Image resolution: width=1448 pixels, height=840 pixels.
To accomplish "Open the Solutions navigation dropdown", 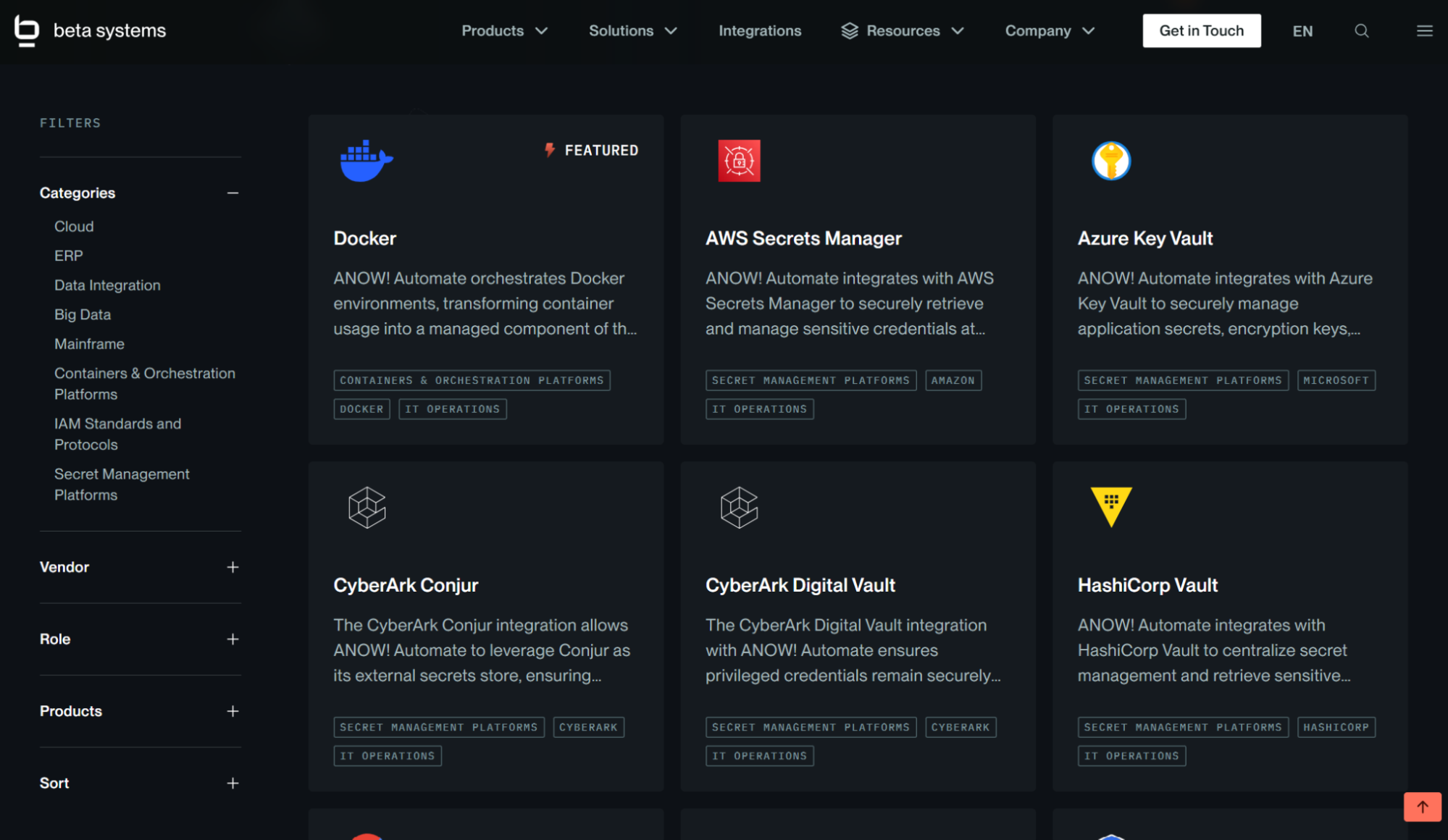I will pos(632,30).
